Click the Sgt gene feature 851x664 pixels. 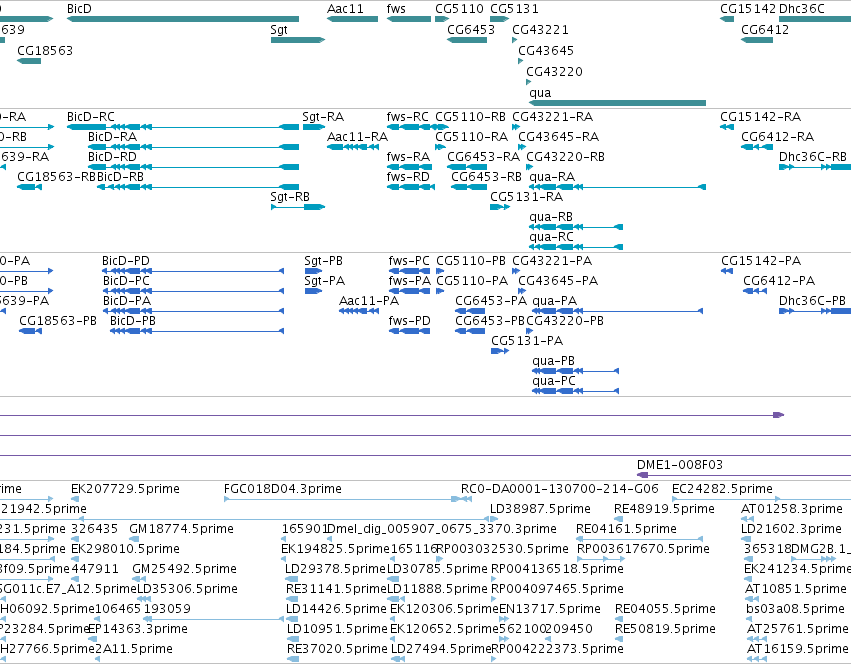pos(298,40)
